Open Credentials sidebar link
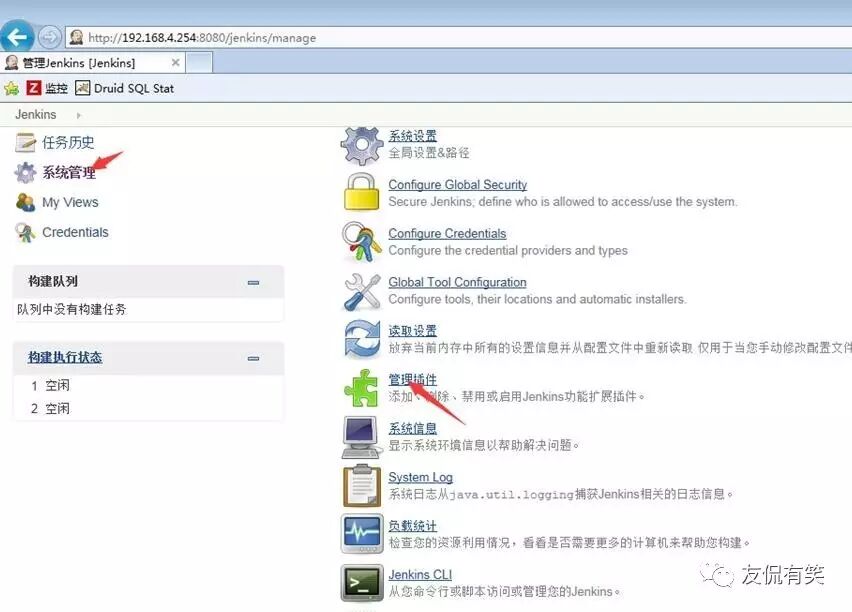This screenshot has height=612, width=852. tap(76, 232)
